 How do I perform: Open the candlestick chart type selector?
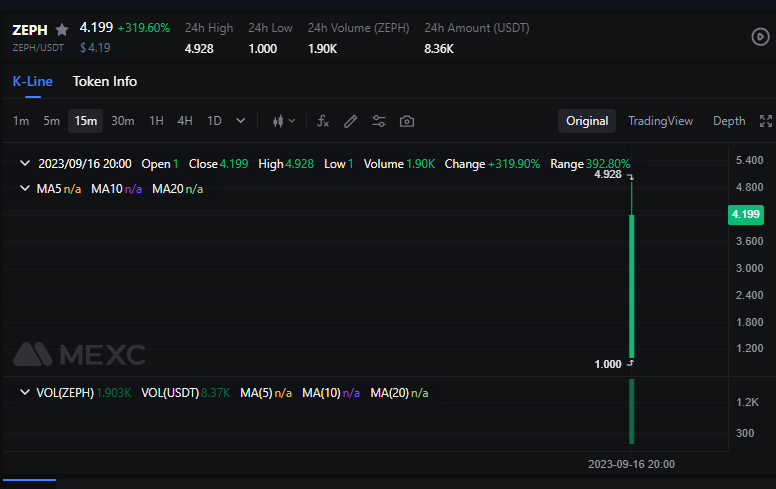pos(284,121)
